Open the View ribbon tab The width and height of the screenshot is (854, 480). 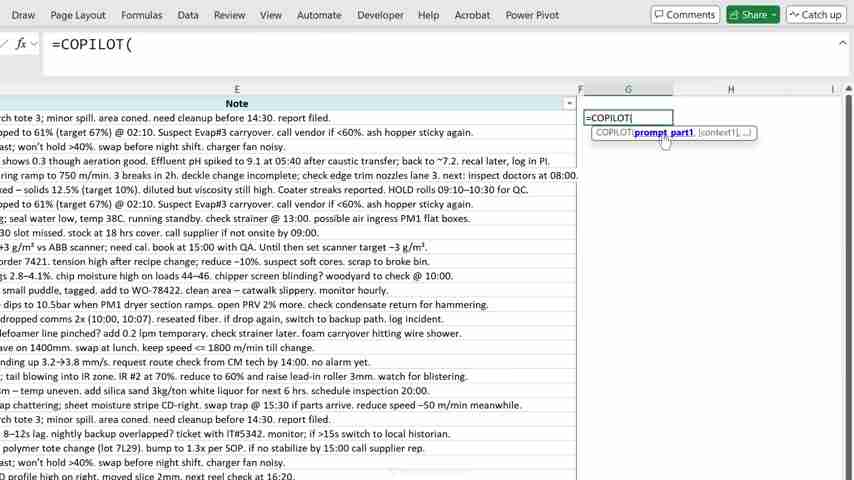click(271, 15)
